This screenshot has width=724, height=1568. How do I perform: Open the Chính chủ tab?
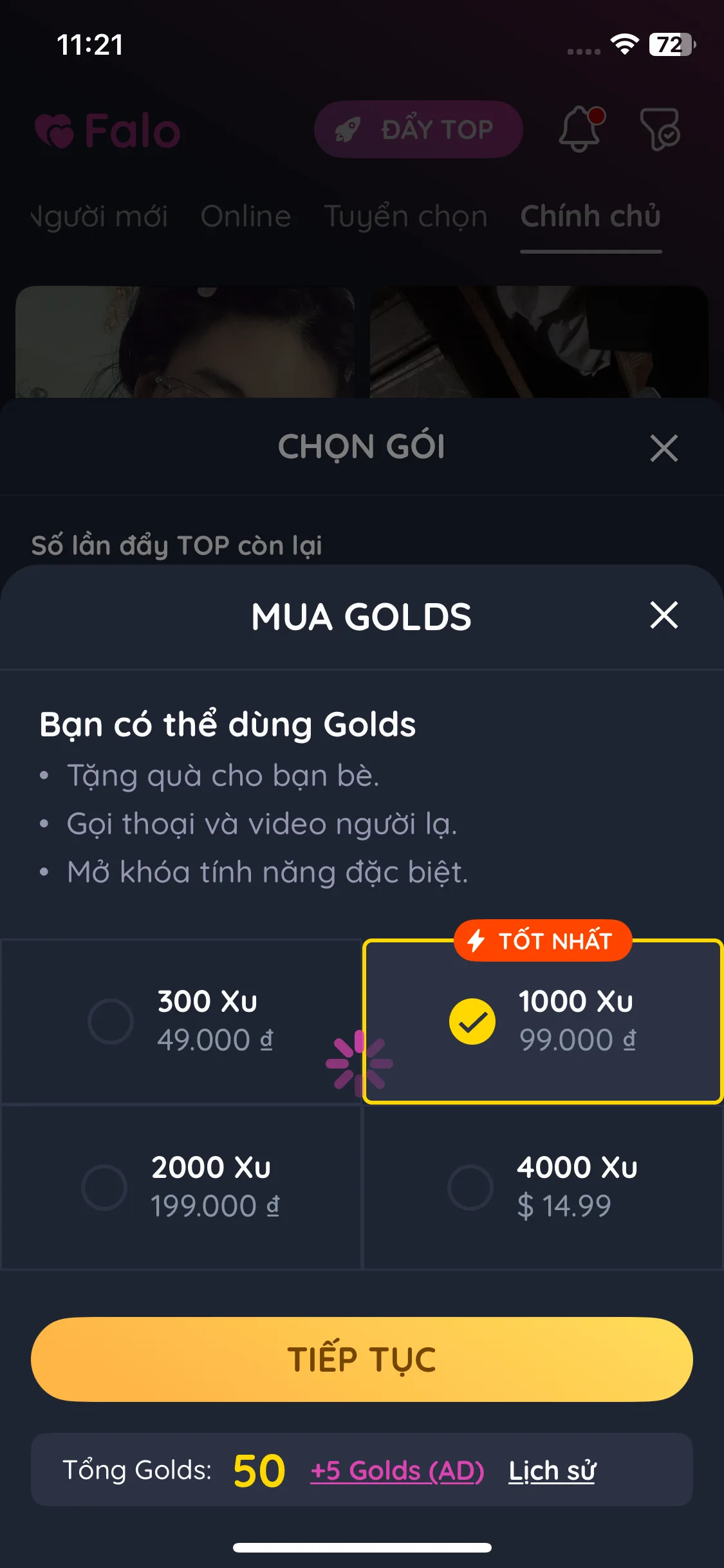pos(591,216)
